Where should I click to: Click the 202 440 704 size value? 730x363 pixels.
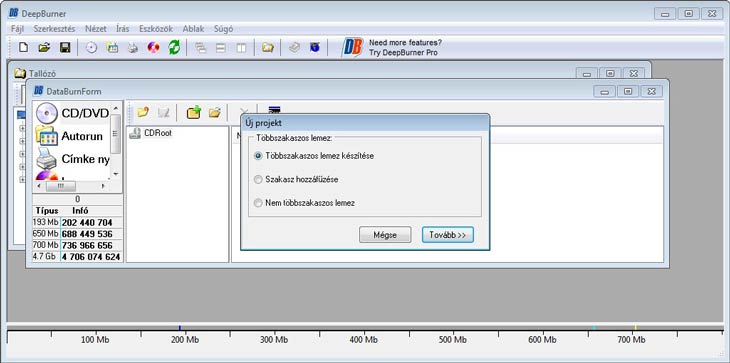(87, 222)
